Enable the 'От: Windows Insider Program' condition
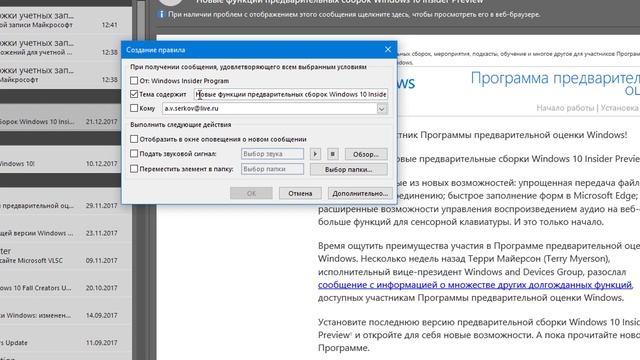This screenshot has height=360, width=640. point(134,80)
